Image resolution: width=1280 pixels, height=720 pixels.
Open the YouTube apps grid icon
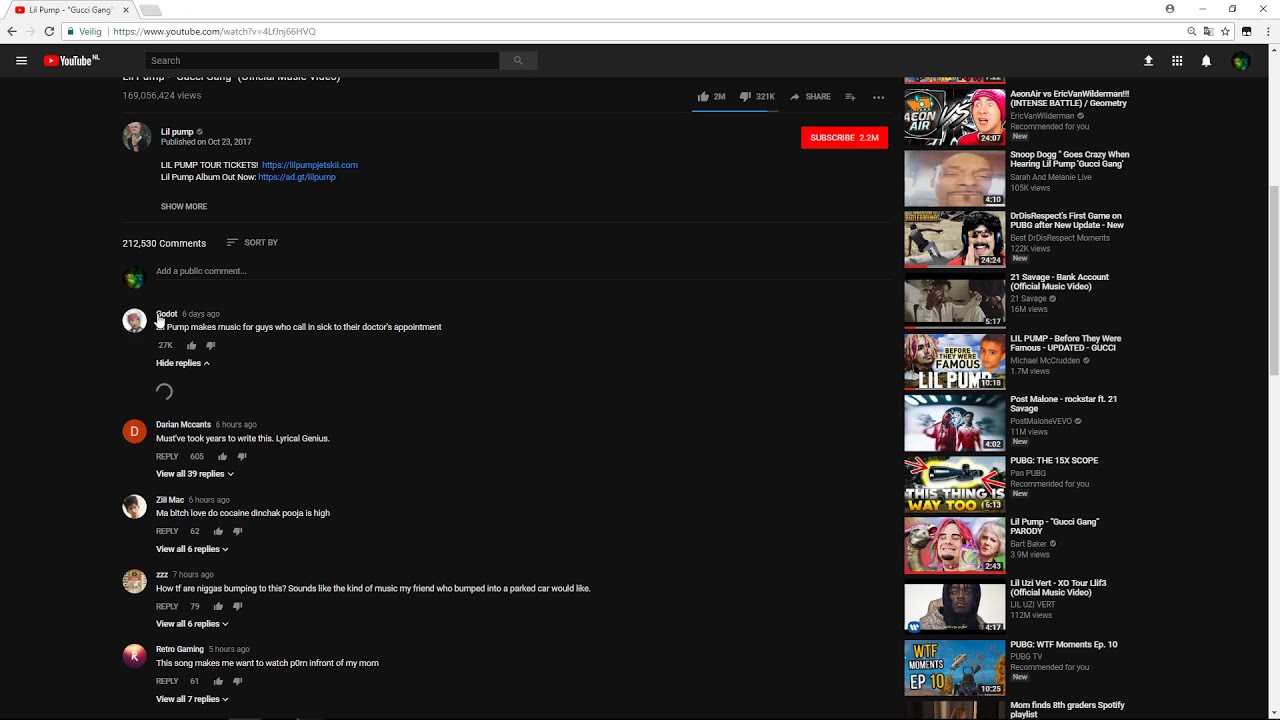tap(1177, 61)
